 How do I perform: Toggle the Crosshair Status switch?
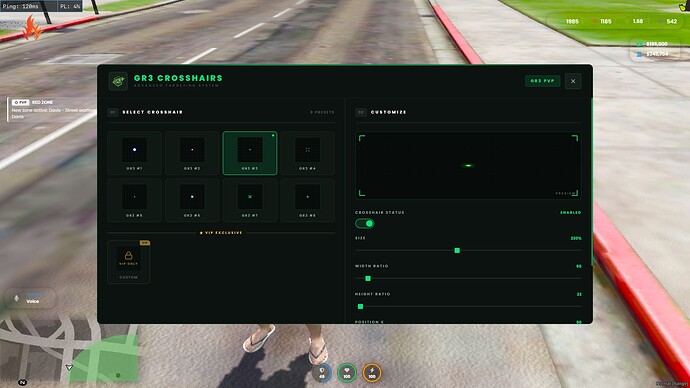[x=364, y=223]
